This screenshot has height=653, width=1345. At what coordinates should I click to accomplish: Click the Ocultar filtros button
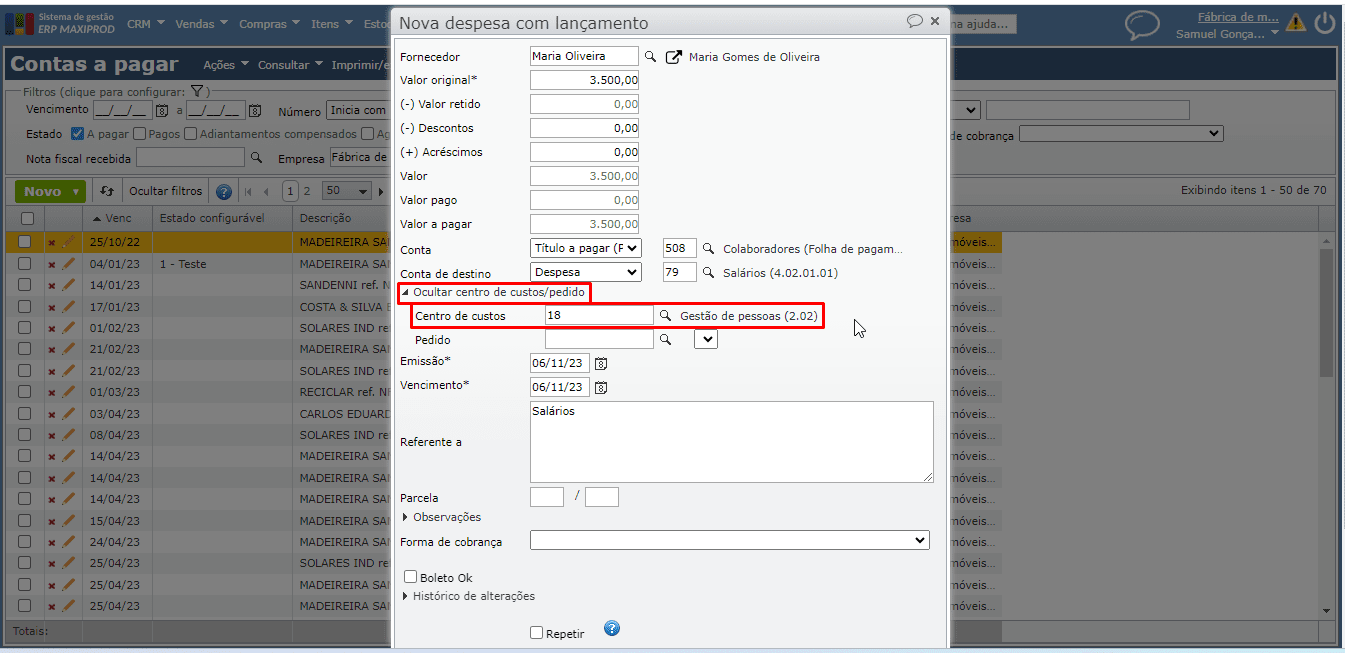point(165,191)
